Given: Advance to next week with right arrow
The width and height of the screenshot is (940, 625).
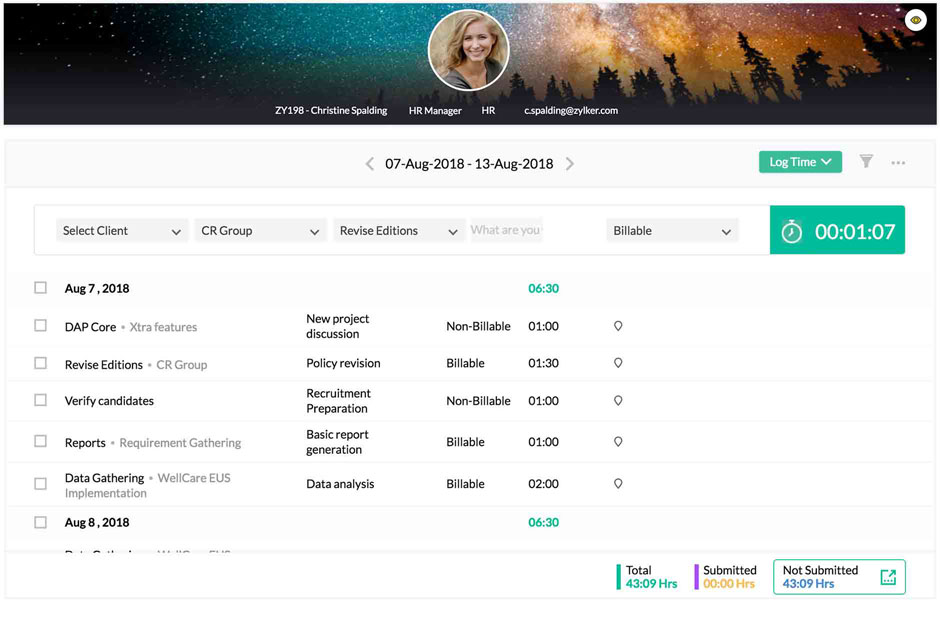Looking at the screenshot, I should point(570,163).
